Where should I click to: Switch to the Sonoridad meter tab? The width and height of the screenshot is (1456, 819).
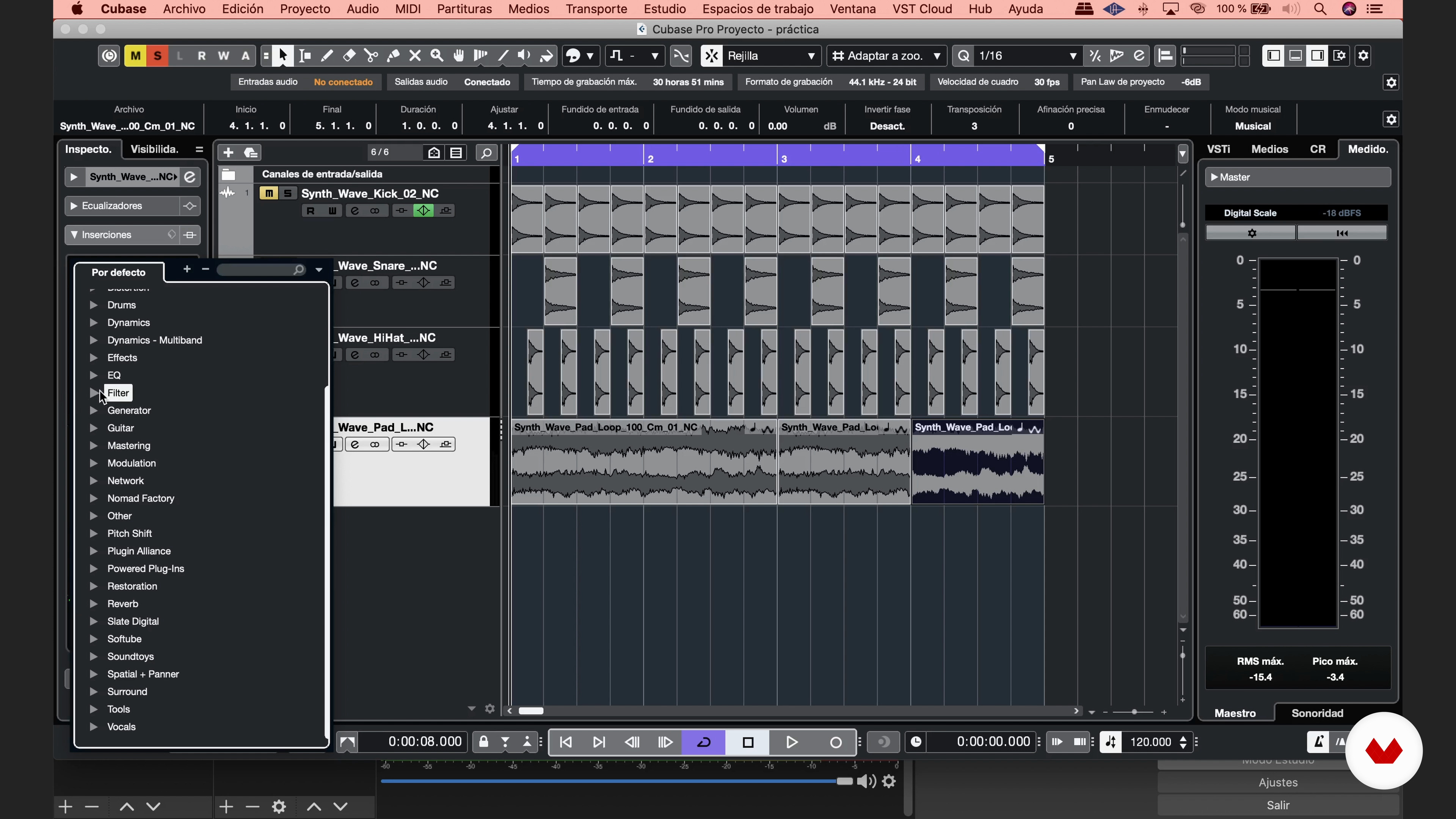point(1317,713)
